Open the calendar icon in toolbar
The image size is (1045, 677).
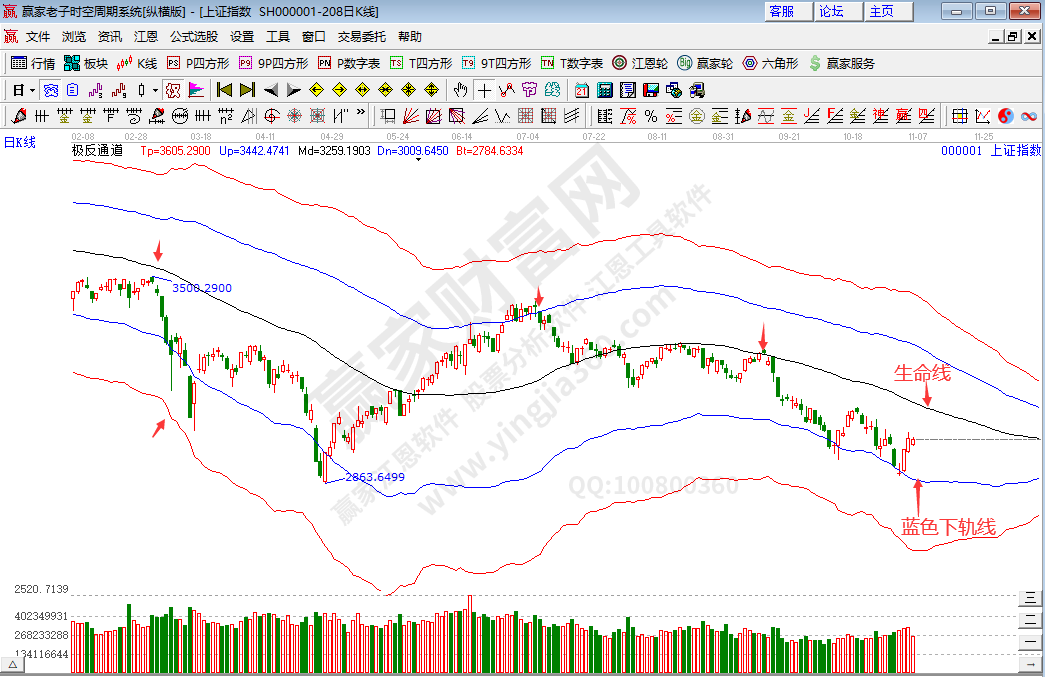(x=582, y=89)
